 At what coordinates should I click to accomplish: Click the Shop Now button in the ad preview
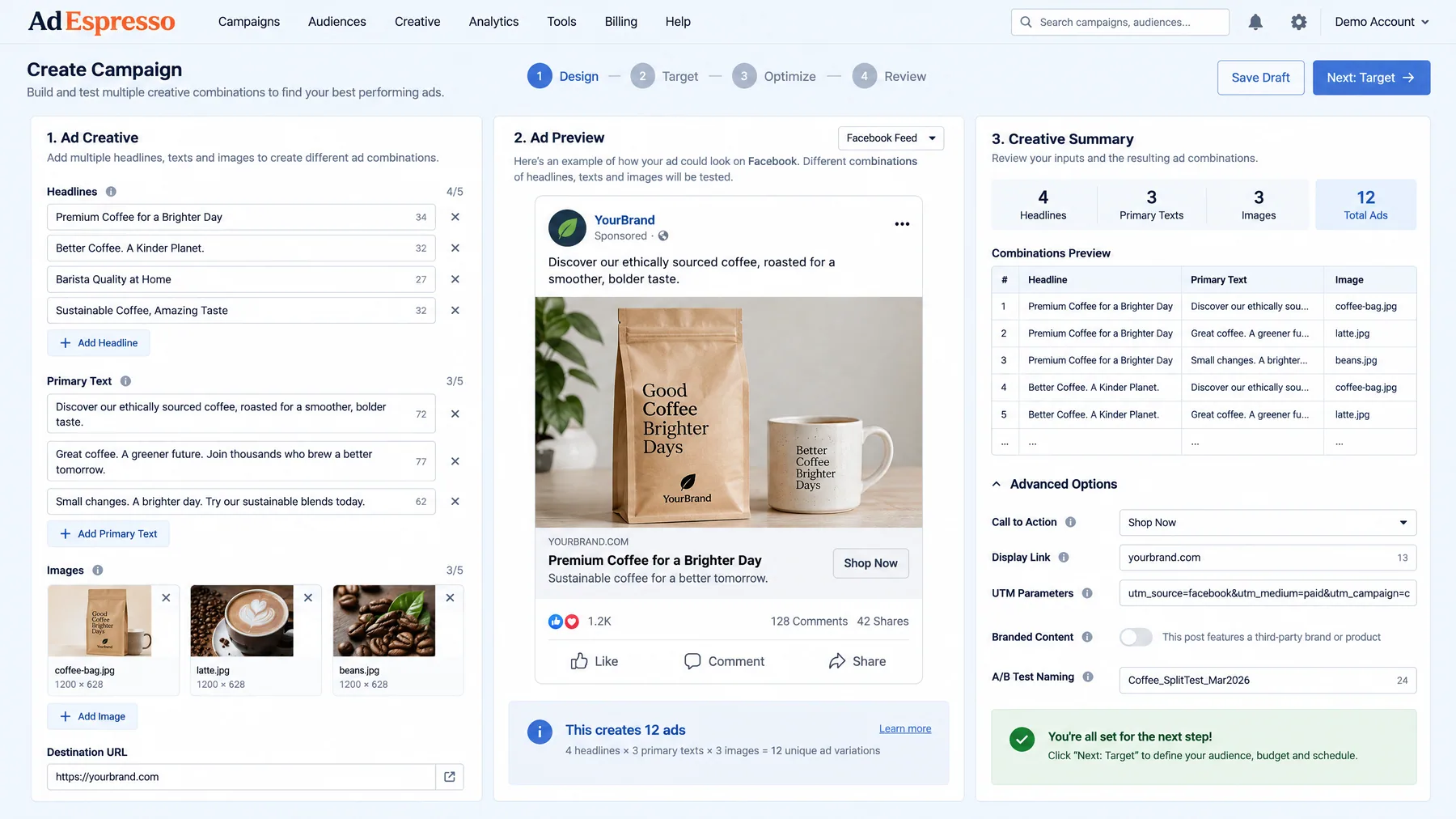pos(870,563)
